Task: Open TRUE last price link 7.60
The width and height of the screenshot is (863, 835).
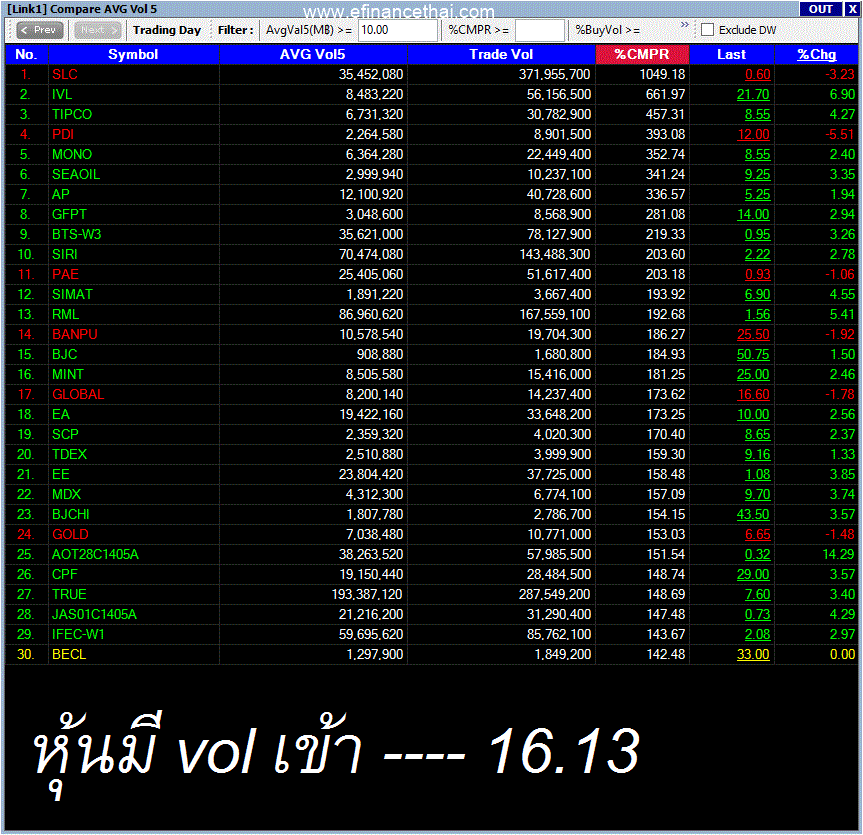Action: 758,594
